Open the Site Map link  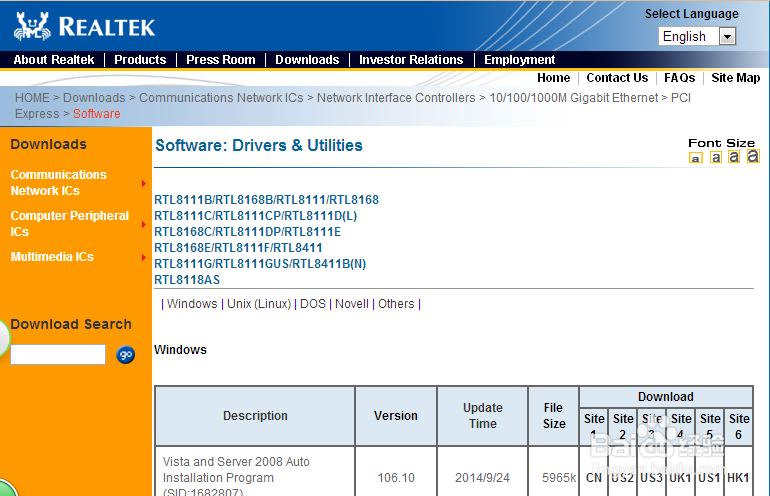736,78
